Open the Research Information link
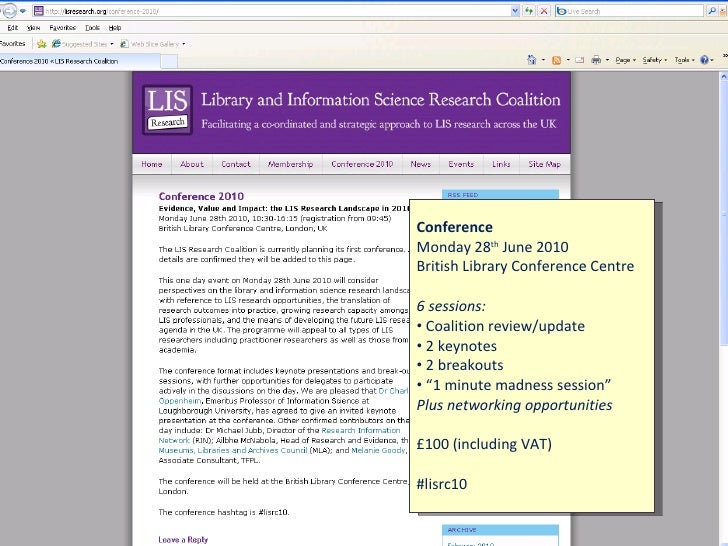Image resolution: width=728 pixels, height=546 pixels. click(x=361, y=430)
